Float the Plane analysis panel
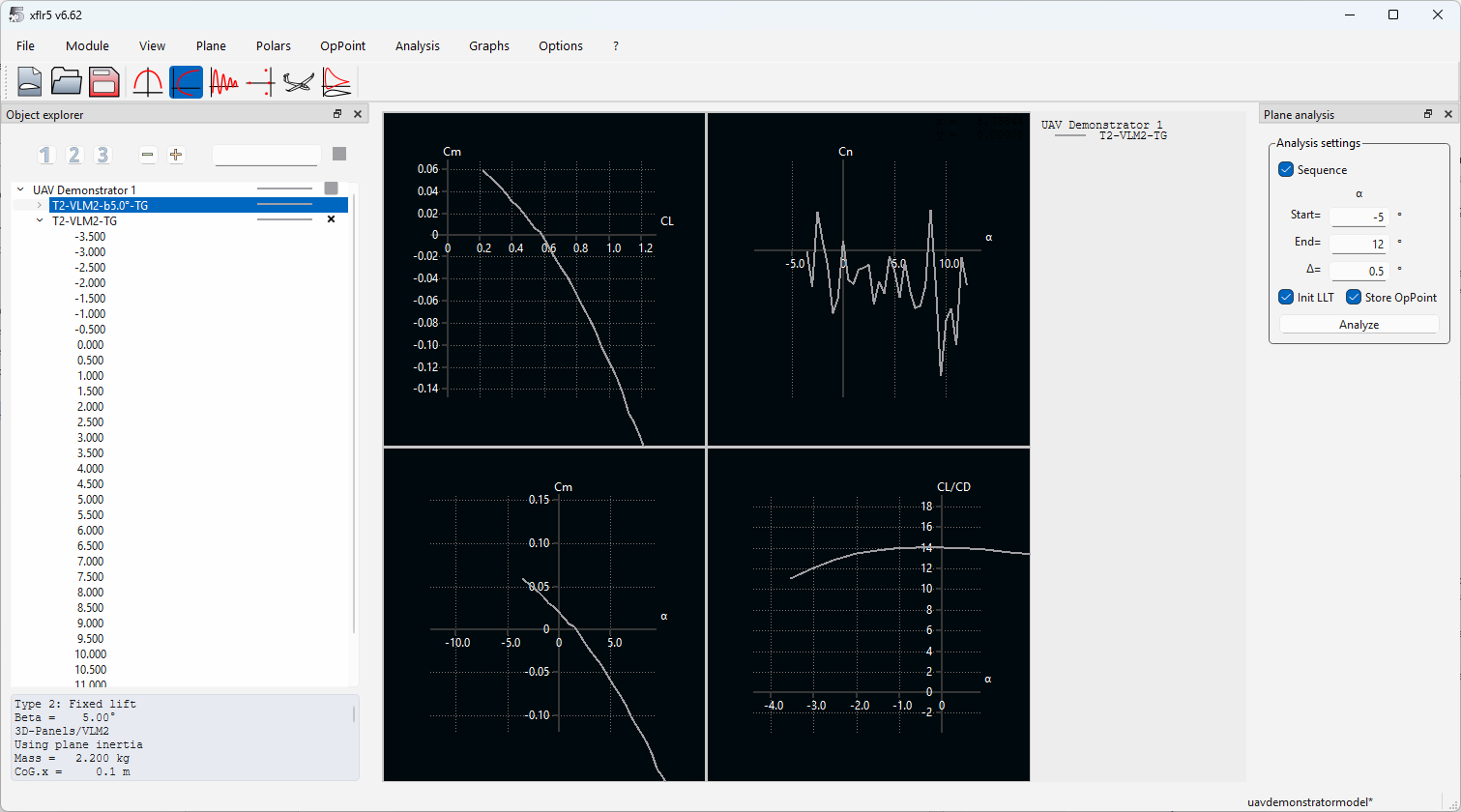1461x812 pixels. pos(1428,114)
